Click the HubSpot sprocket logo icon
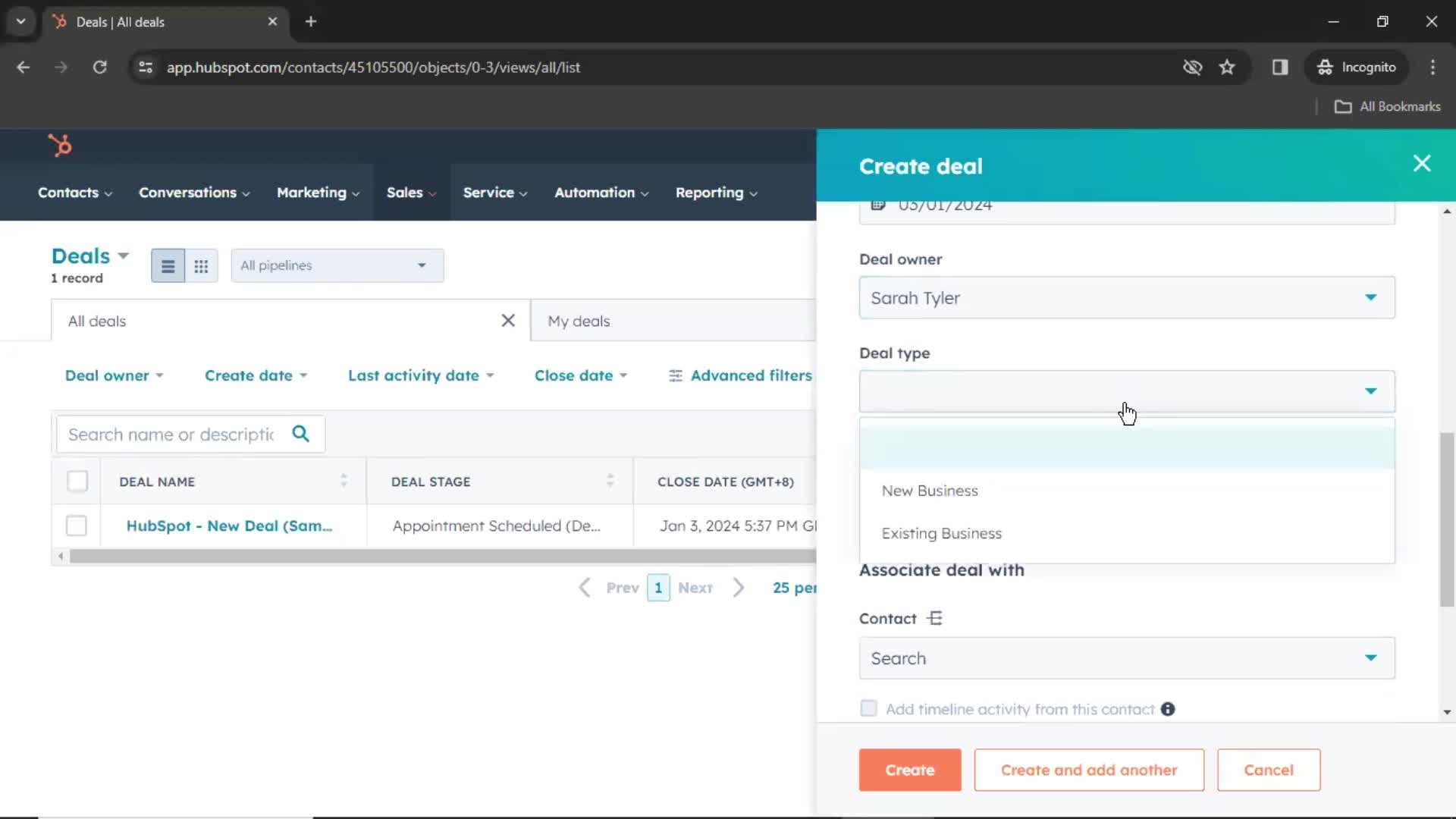This screenshot has width=1456, height=819. click(58, 145)
